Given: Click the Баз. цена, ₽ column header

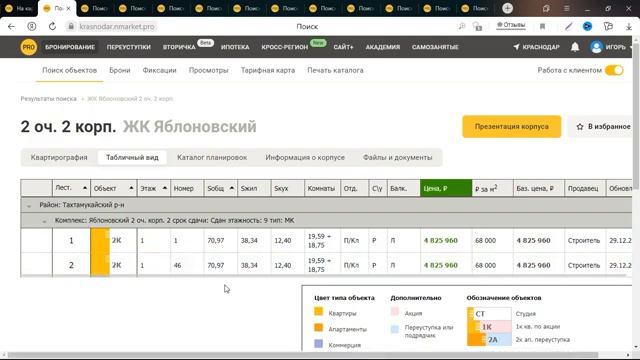Looking at the screenshot, I should (538, 188).
